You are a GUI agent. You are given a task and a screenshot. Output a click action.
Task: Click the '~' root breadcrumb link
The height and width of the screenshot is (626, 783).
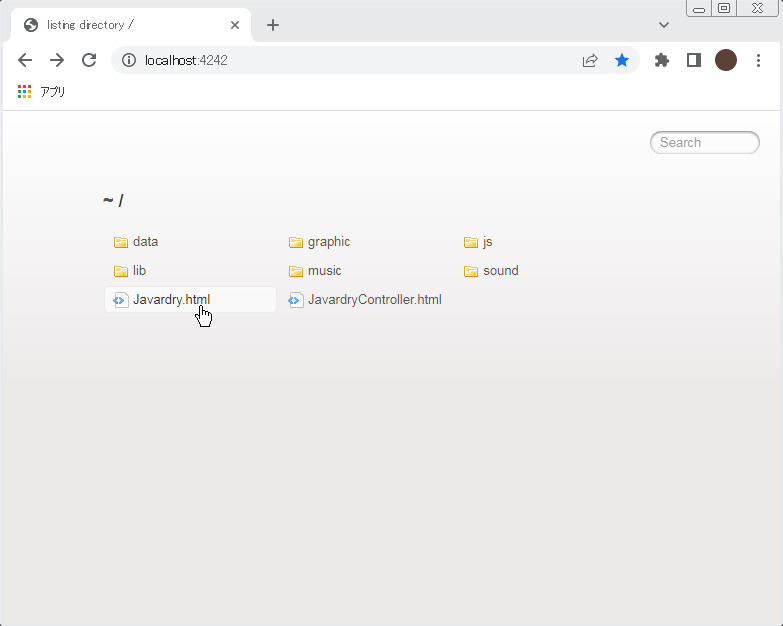tap(108, 200)
